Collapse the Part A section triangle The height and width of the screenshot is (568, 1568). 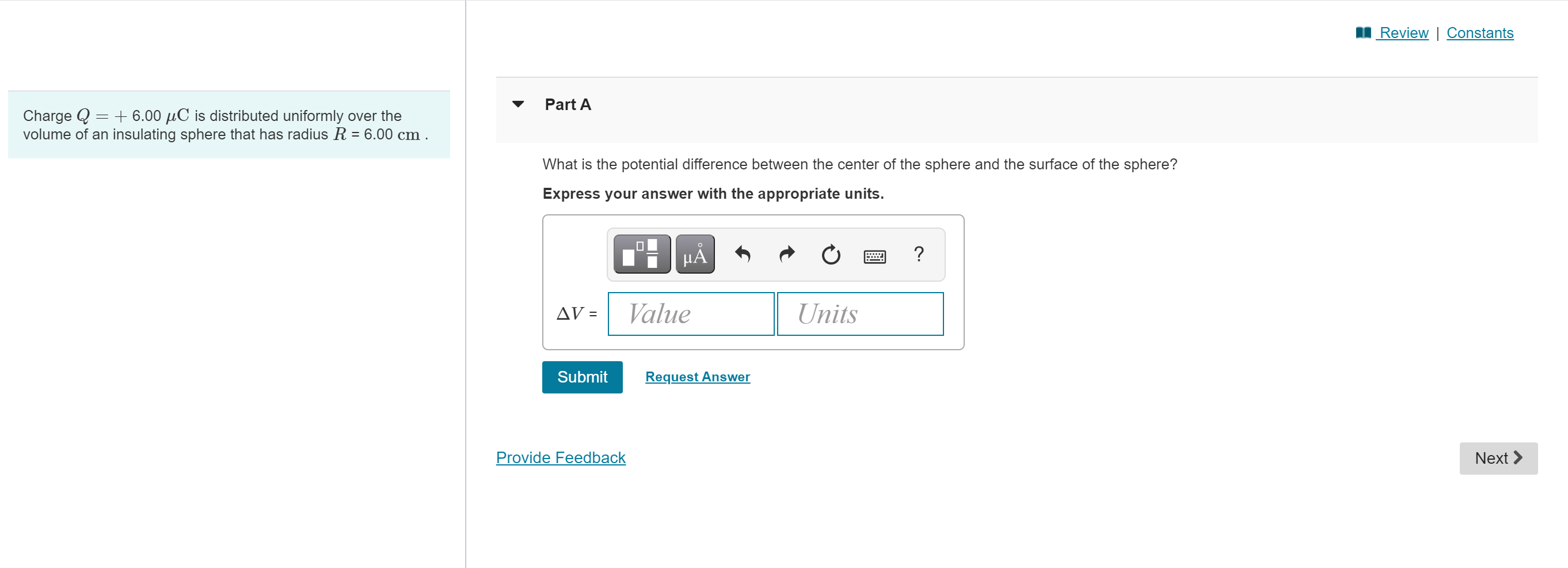(517, 104)
